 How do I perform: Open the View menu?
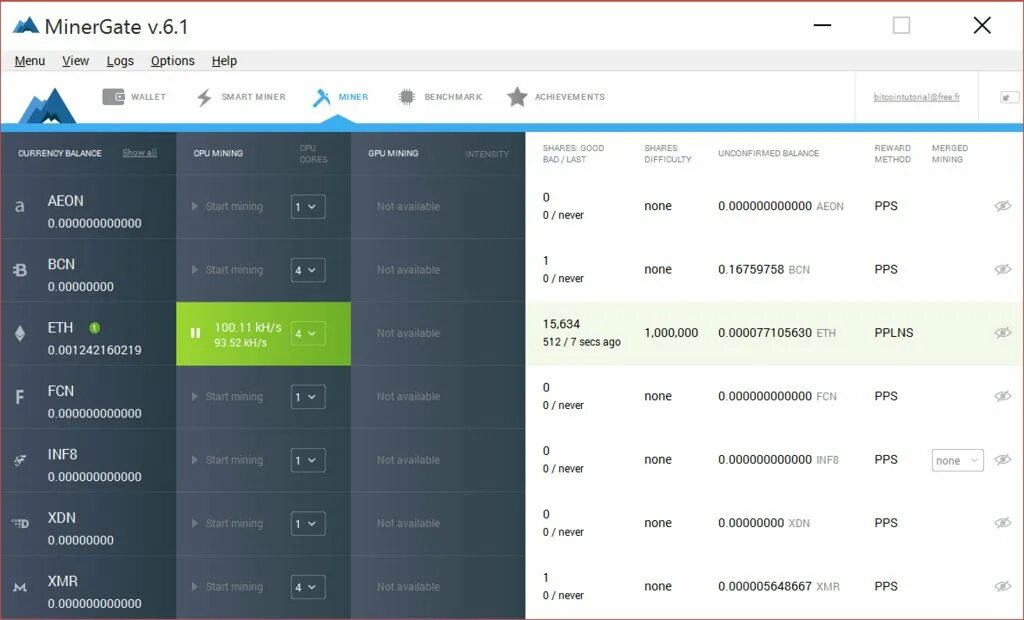pos(75,61)
